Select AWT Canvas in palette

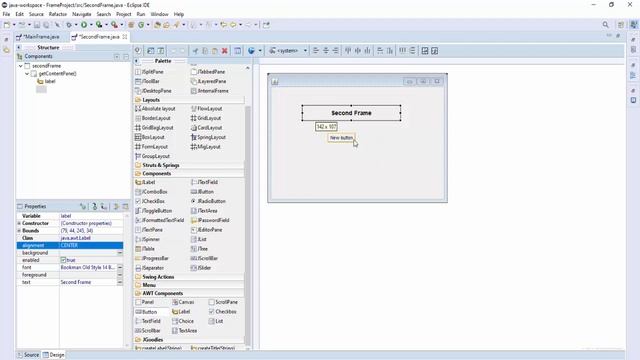(183, 302)
